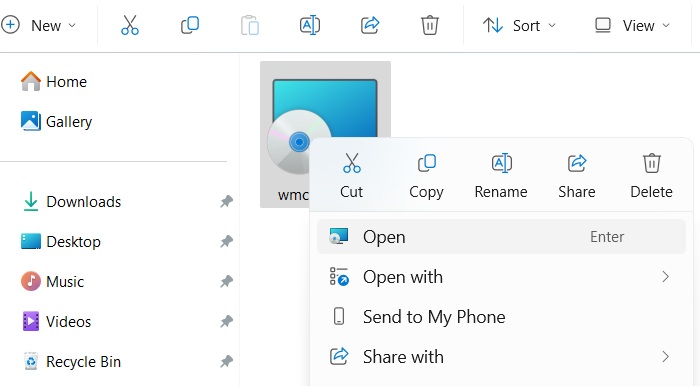Click the pin icon beside Videos
700x386 pixels.
click(226, 321)
